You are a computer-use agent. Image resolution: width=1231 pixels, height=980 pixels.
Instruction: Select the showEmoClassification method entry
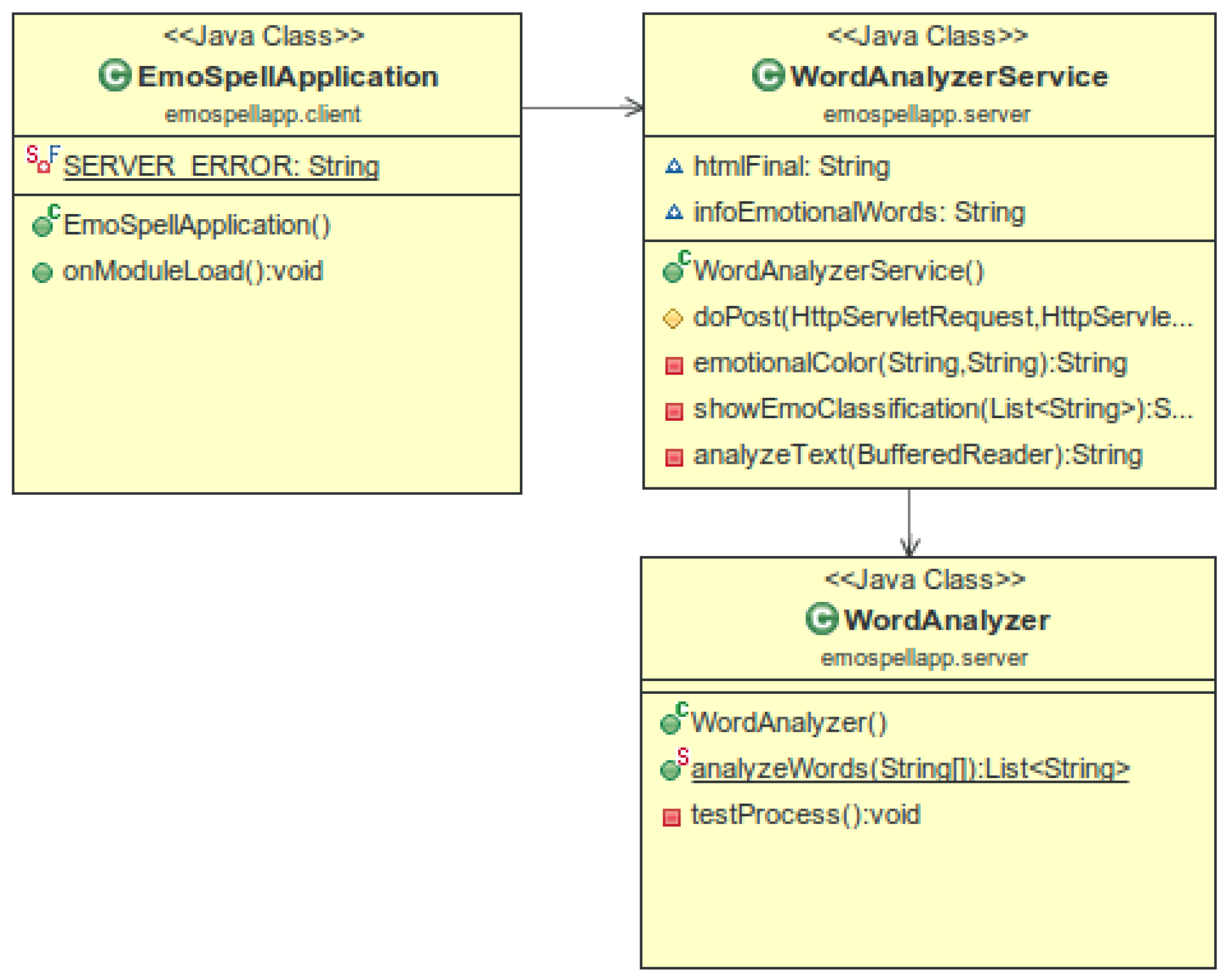coord(942,409)
